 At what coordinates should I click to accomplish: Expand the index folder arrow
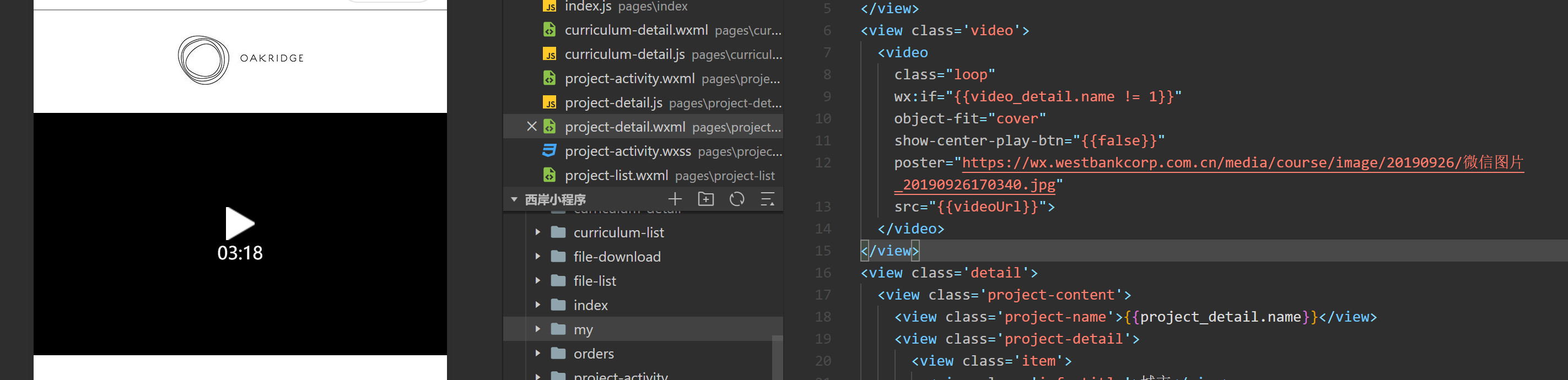(x=537, y=305)
